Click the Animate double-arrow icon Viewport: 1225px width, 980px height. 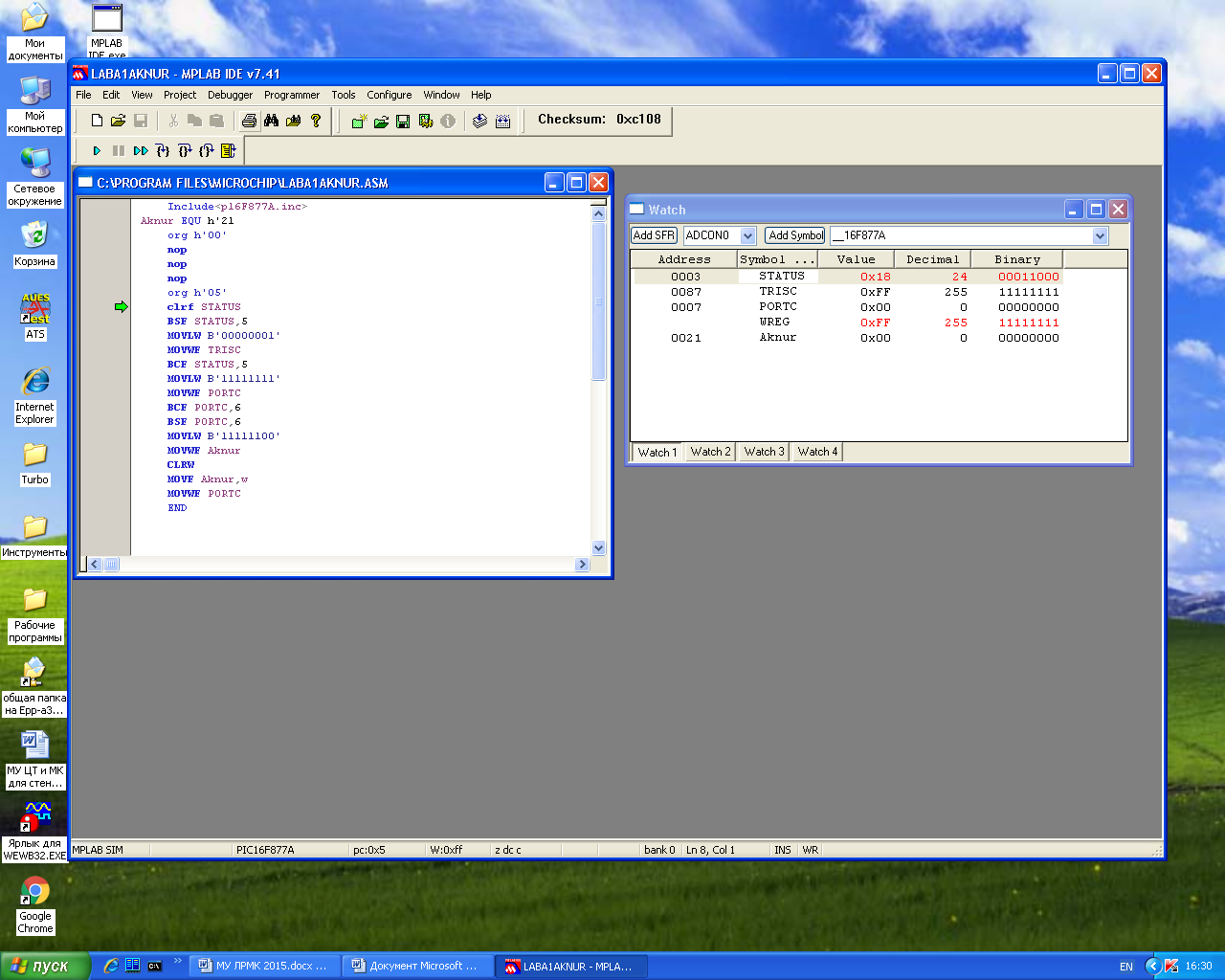coord(141,151)
